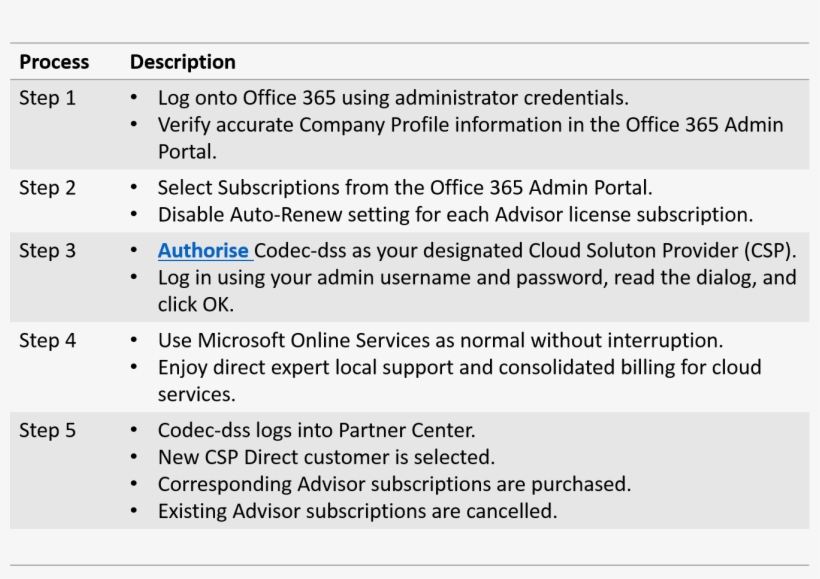Open the Authorise hyperlink in Step 3

[x=202, y=250]
